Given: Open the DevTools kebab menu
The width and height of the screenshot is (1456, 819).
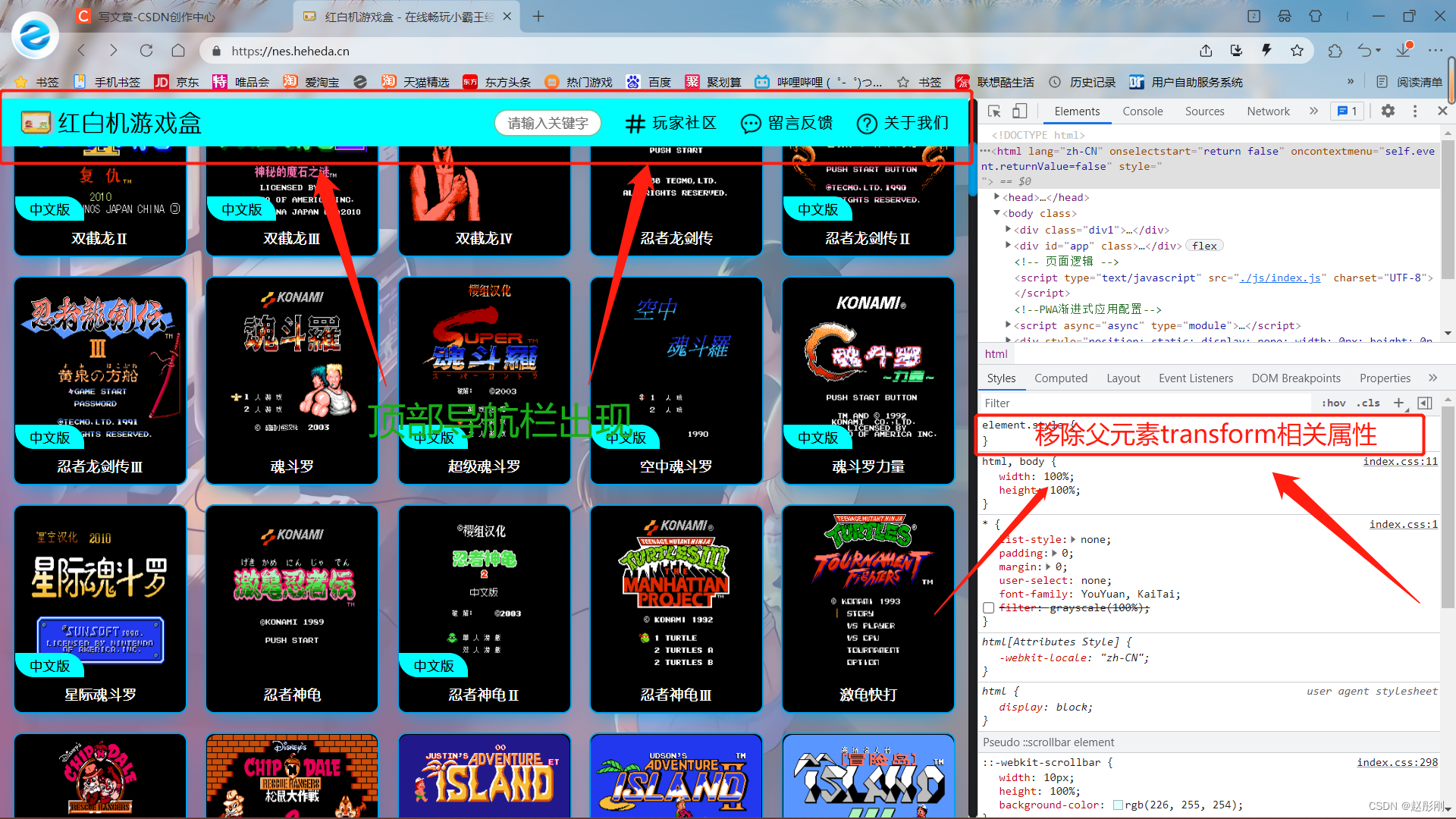Looking at the screenshot, I should click(1415, 111).
